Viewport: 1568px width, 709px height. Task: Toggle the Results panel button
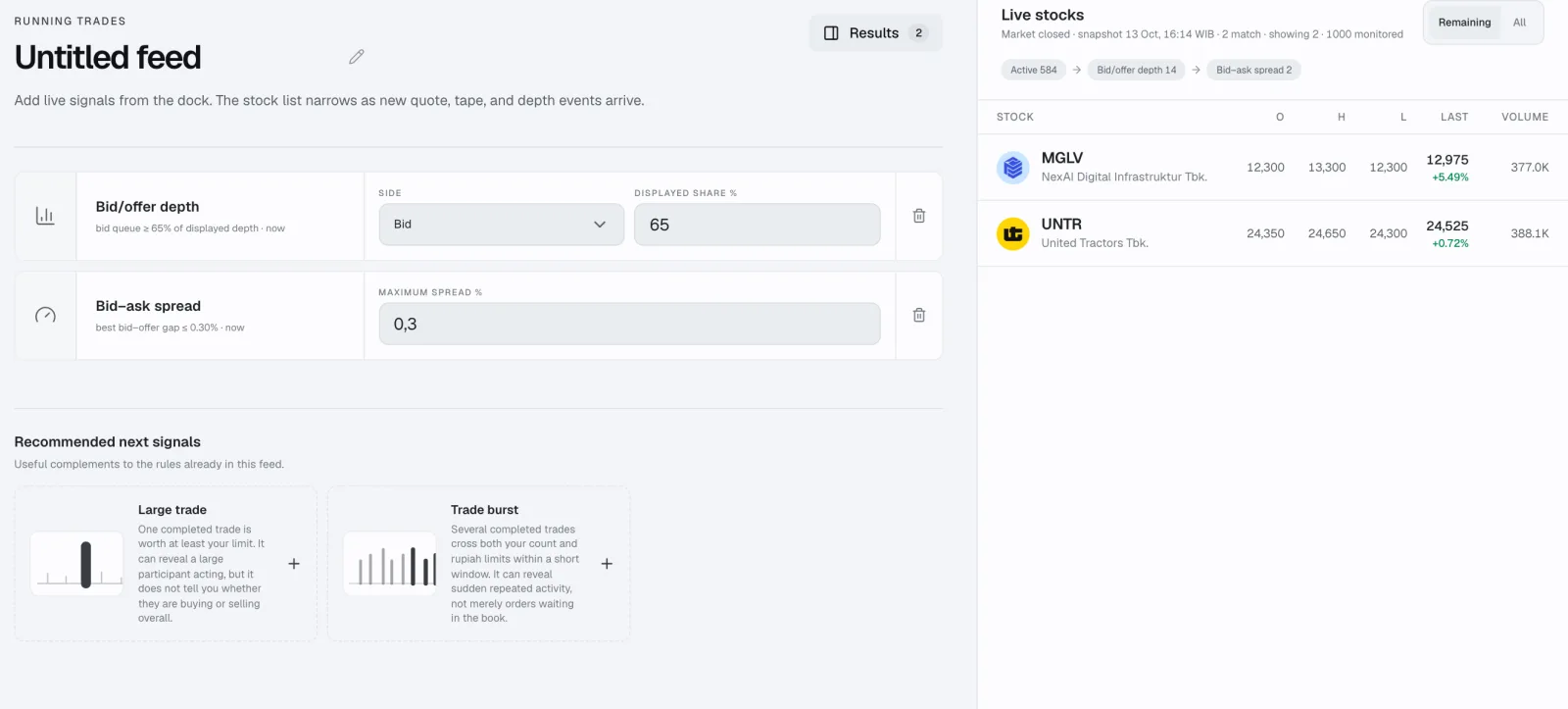(x=875, y=33)
